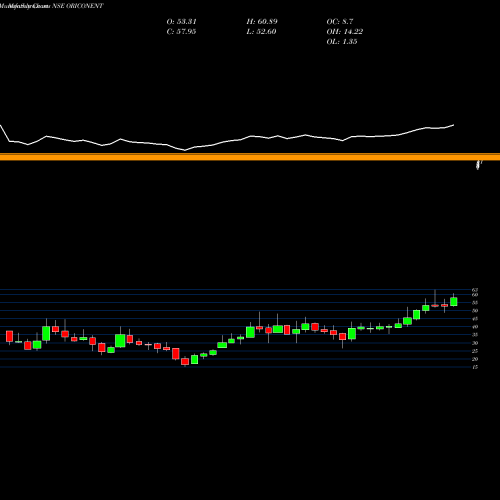Click the 50 price axis label

pos(475,311)
